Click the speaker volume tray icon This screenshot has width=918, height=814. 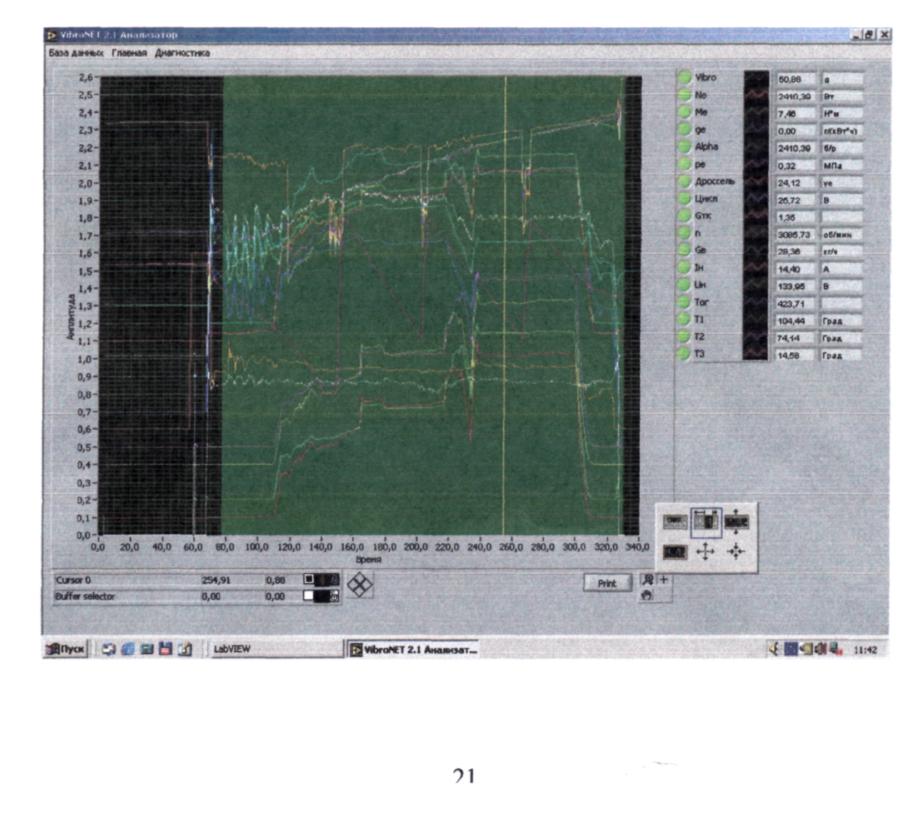773,649
